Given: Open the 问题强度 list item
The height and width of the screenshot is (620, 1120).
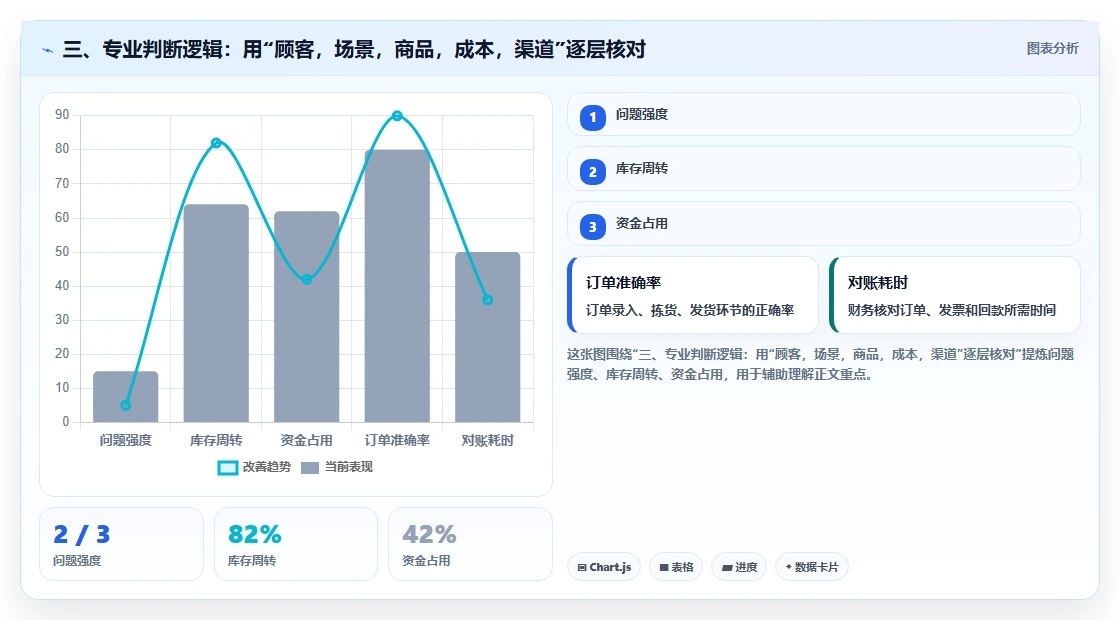Looking at the screenshot, I should 824,114.
